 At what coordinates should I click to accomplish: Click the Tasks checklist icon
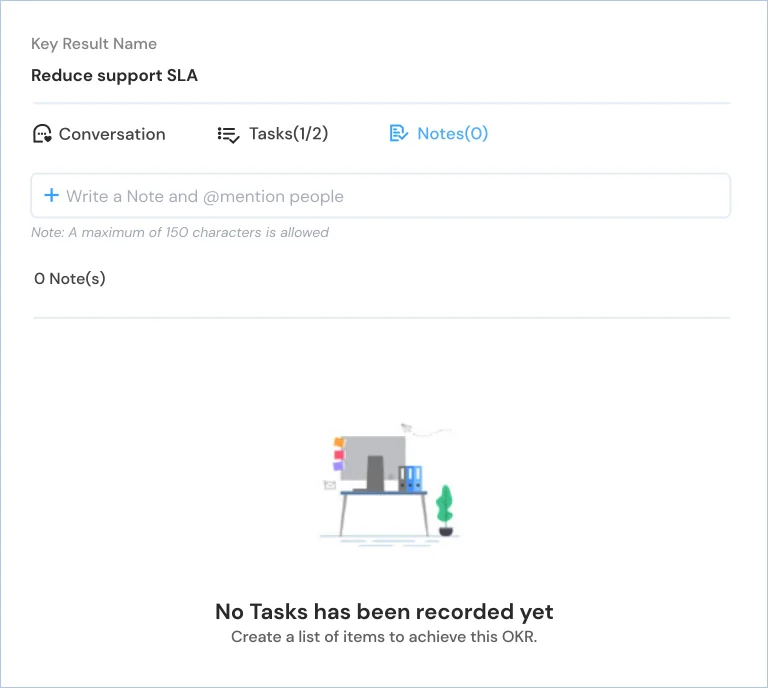(228, 134)
